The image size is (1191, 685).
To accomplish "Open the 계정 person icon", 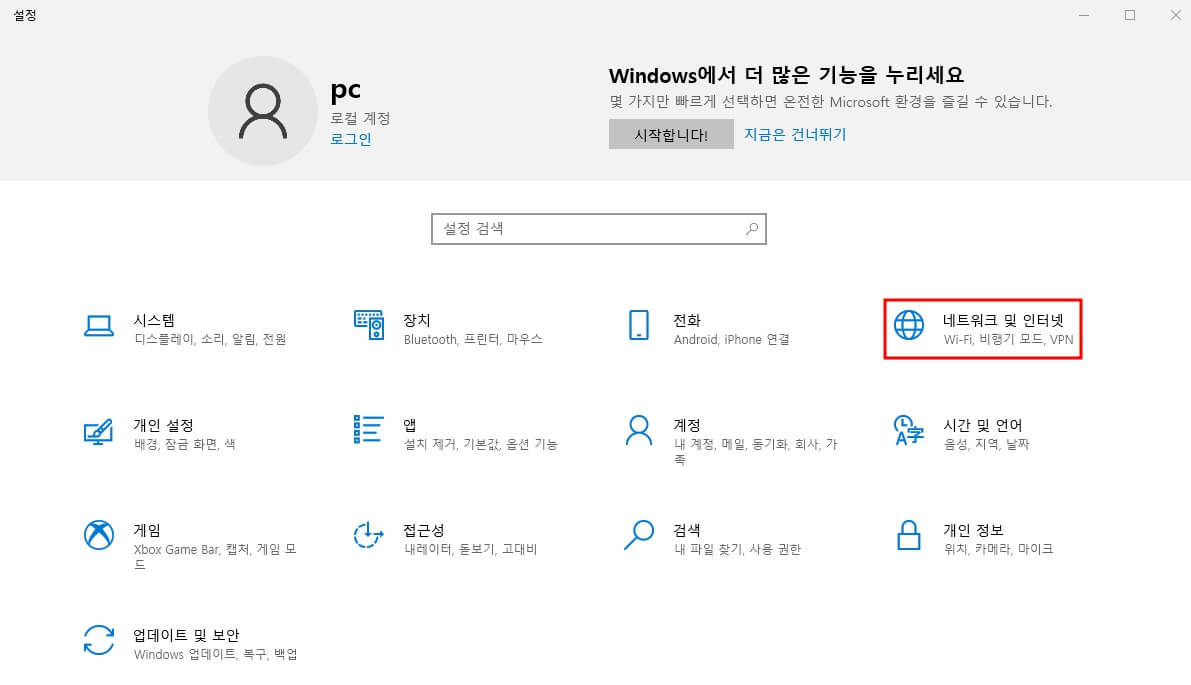I will 639,430.
